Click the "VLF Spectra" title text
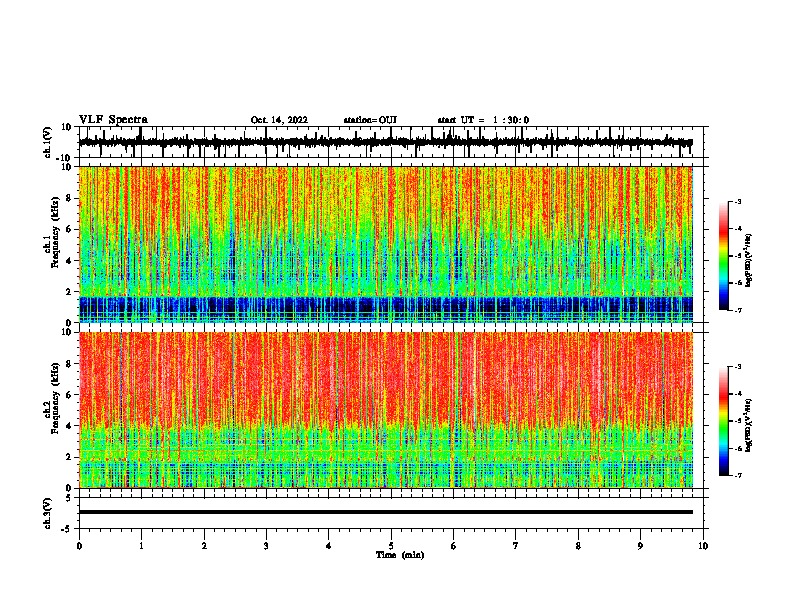792x612 pixels. click(113, 120)
